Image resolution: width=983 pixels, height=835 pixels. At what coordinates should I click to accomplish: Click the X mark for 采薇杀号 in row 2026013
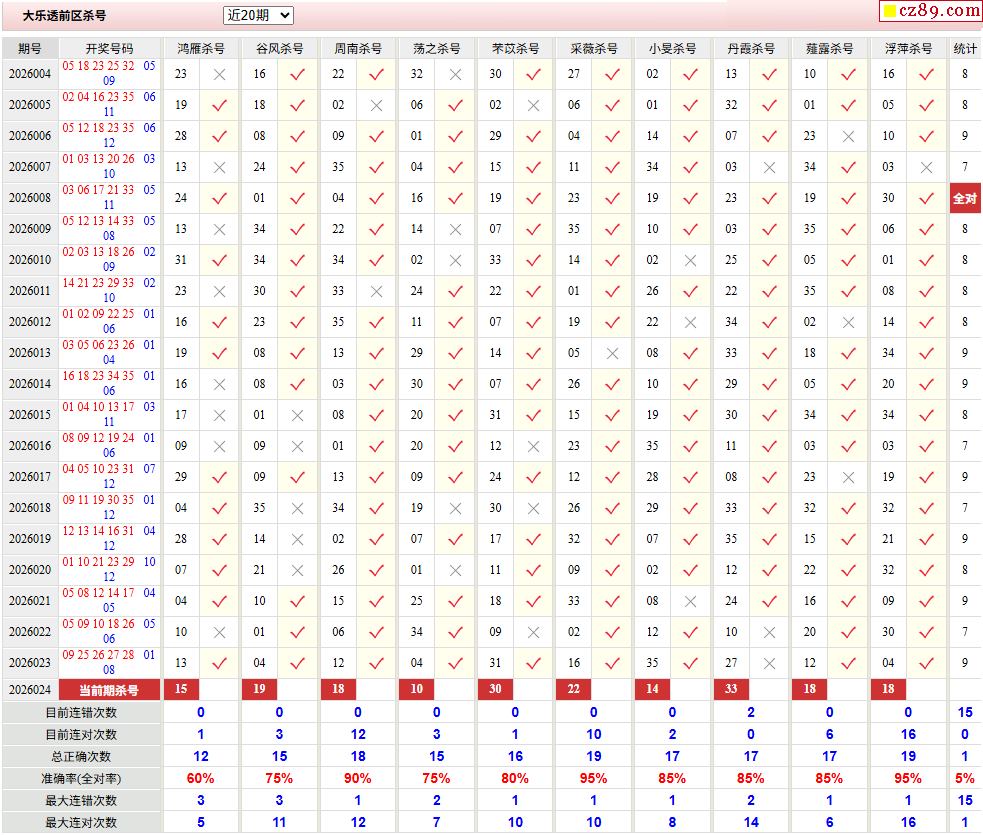[x=612, y=353]
